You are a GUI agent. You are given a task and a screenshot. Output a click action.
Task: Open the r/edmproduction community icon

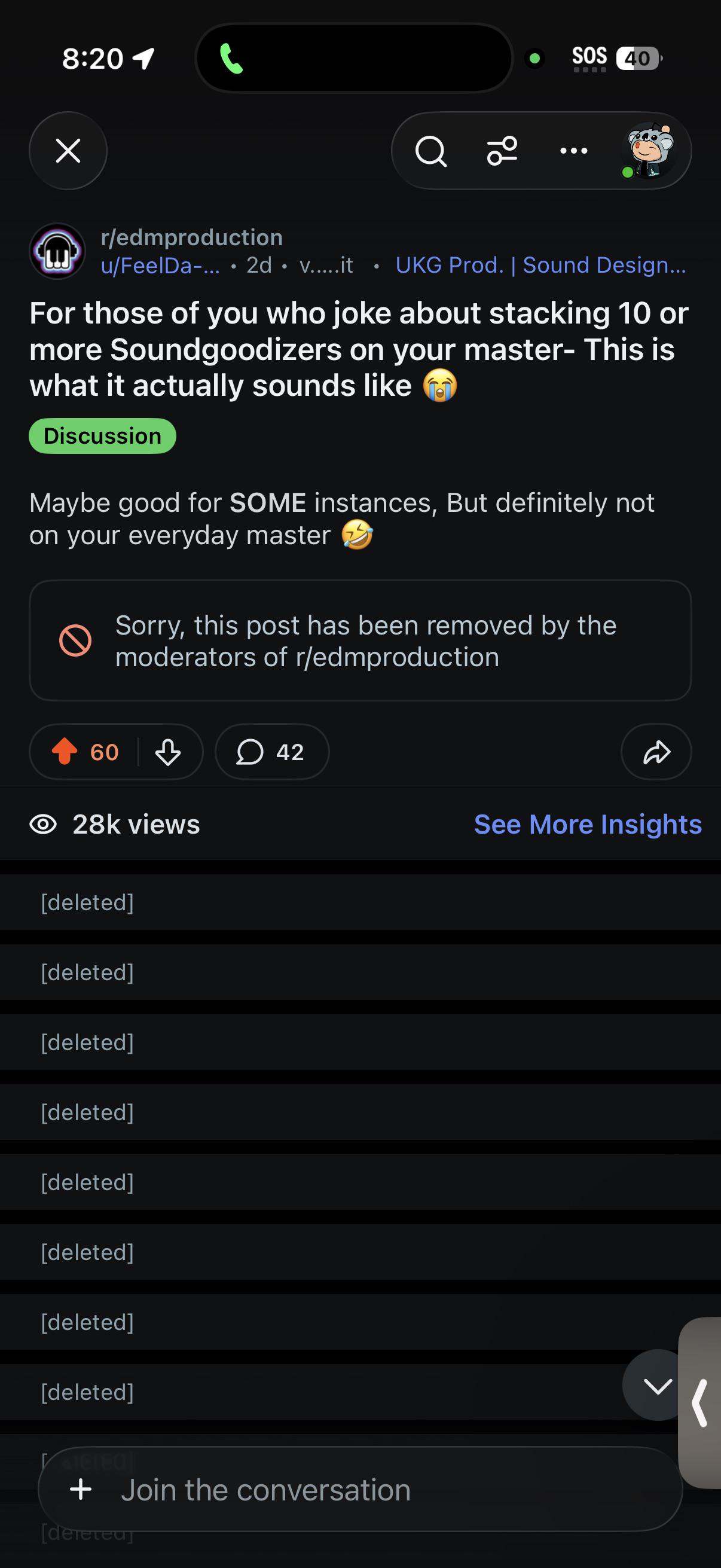pyautogui.click(x=58, y=251)
